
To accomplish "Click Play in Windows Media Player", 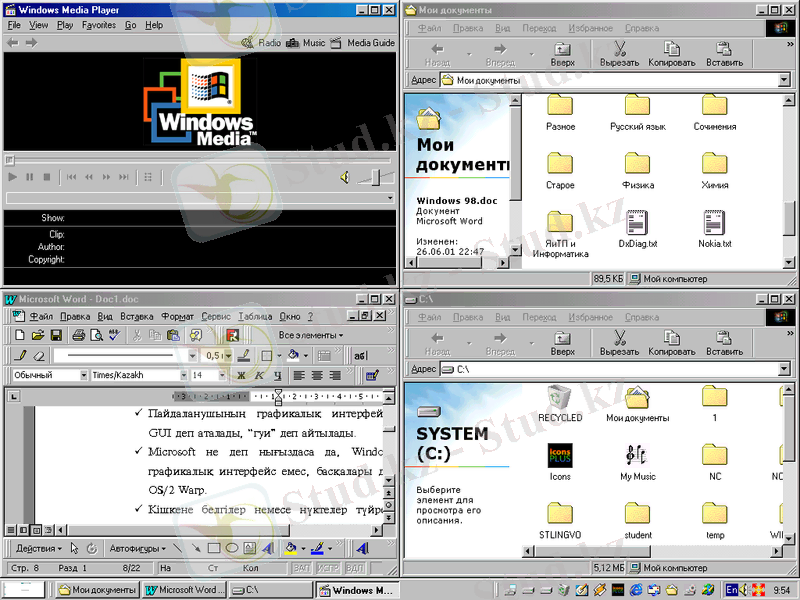I will (13, 177).
